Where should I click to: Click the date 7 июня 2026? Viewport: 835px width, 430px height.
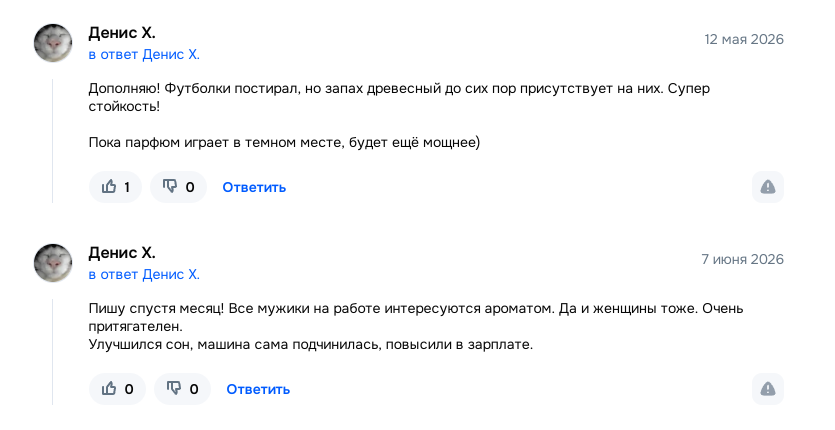point(742,259)
